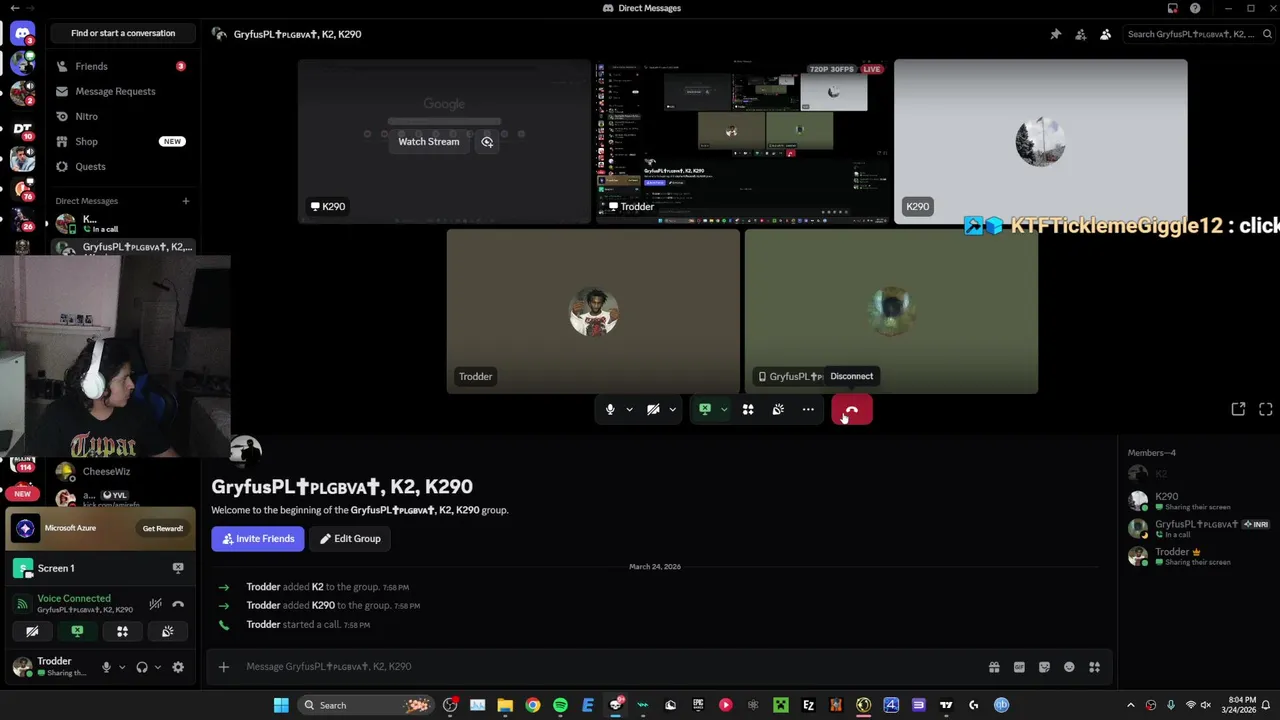Open CheeseWiz direct message
Image resolution: width=1280 pixels, height=720 pixels.
click(x=121, y=471)
